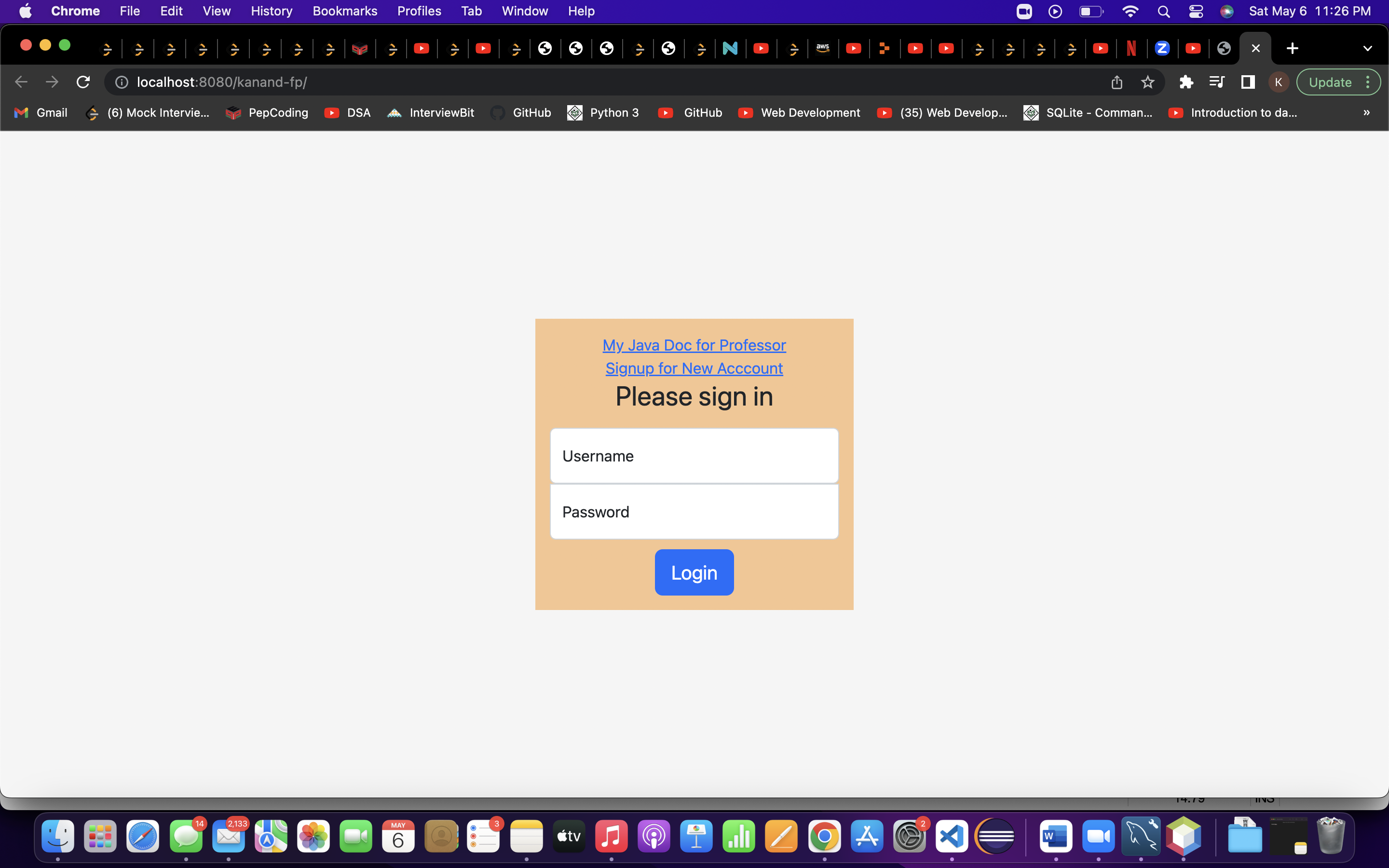
Task: Show hidden bookmarks overflow chevron
Action: pos(1366,113)
